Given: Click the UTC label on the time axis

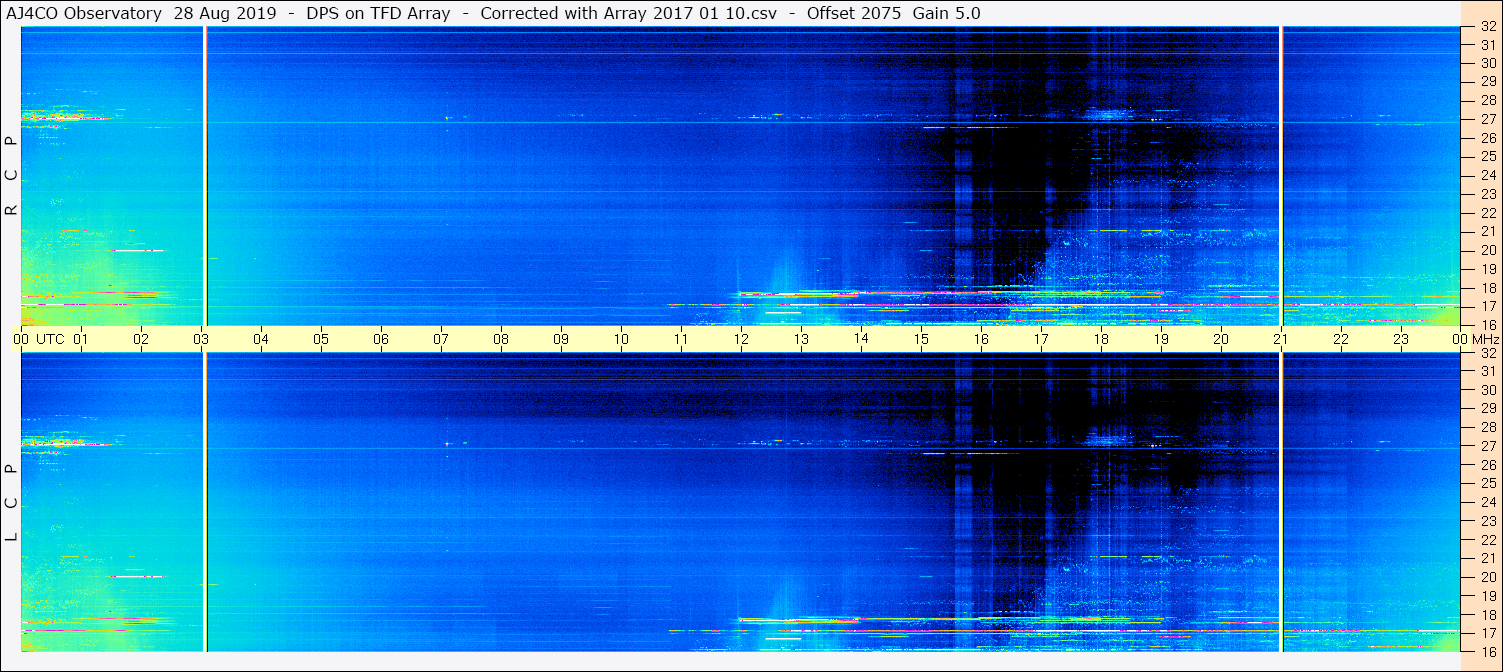Looking at the screenshot, I should 50,339.
